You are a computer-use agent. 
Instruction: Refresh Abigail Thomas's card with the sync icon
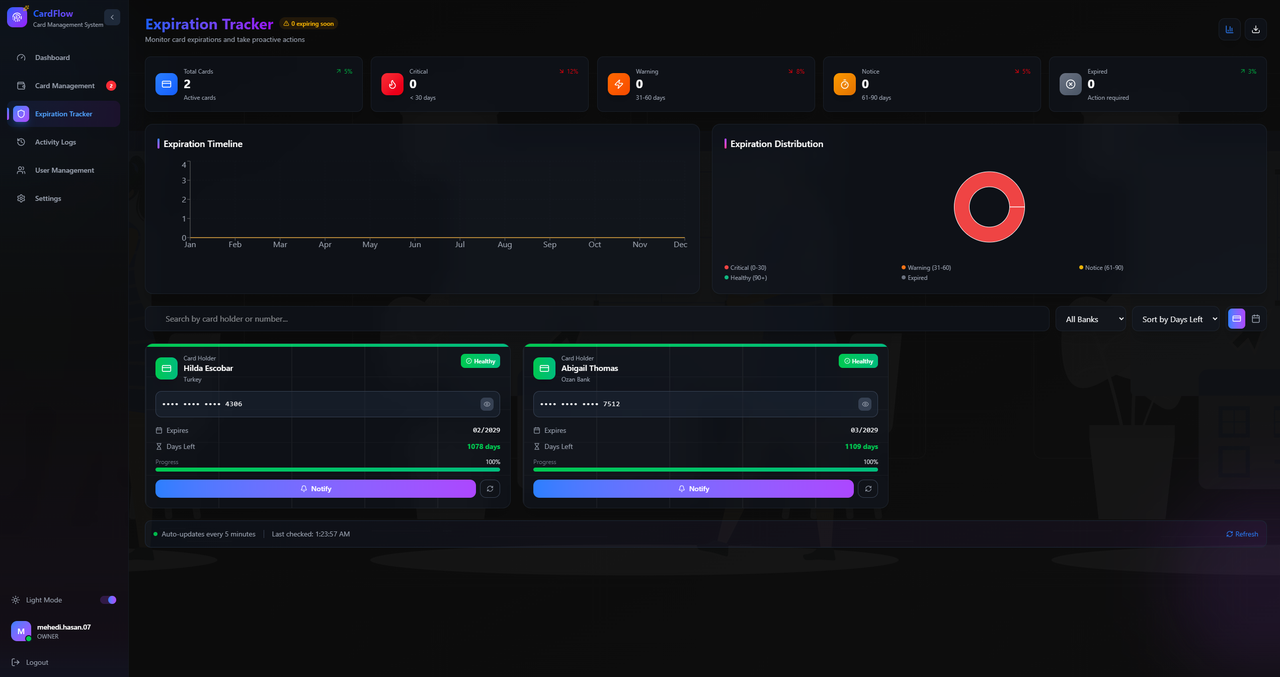point(868,489)
